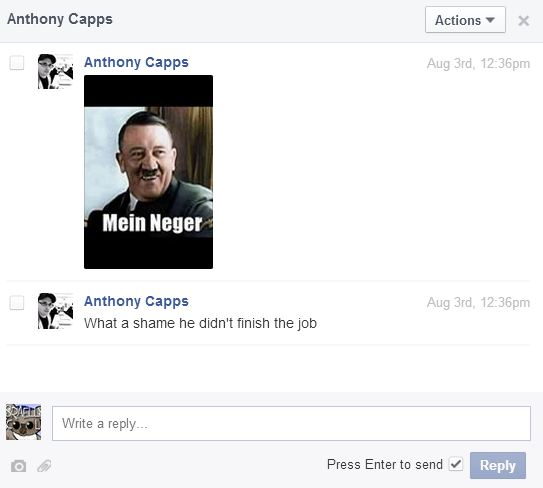Open the image attachment in first message
The height and width of the screenshot is (488, 543).
point(149,172)
